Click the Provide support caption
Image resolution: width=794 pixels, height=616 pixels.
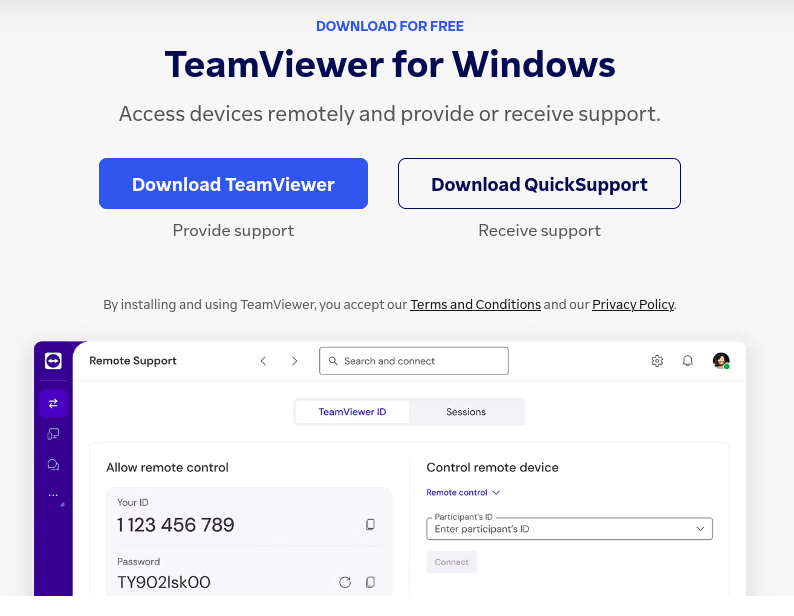tap(233, 230)
